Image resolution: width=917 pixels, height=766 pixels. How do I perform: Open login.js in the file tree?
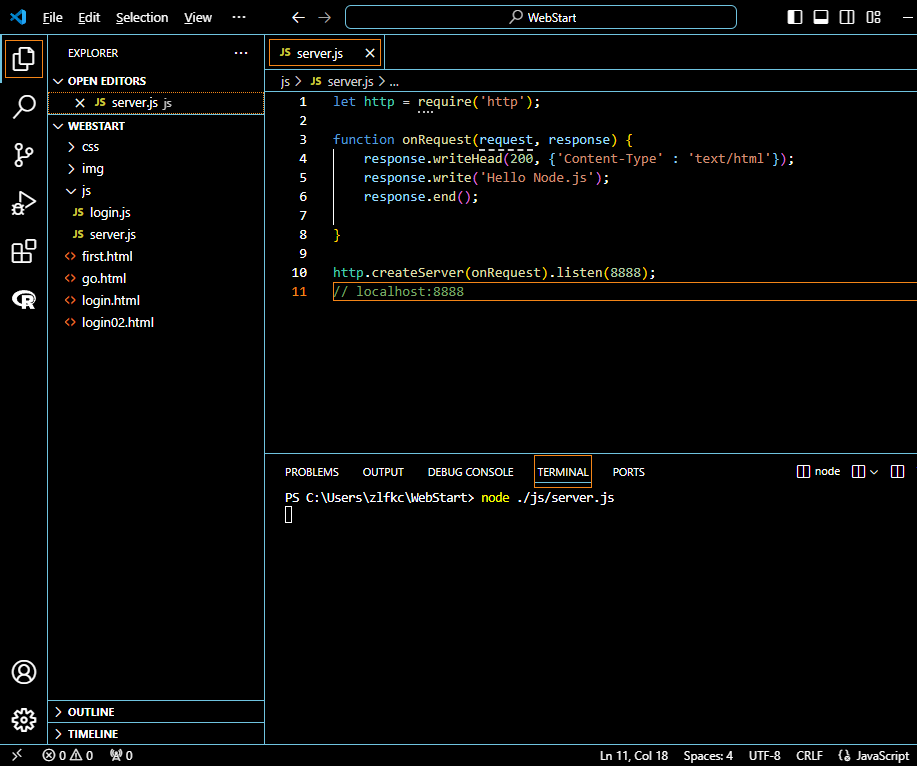pos(110,212)
